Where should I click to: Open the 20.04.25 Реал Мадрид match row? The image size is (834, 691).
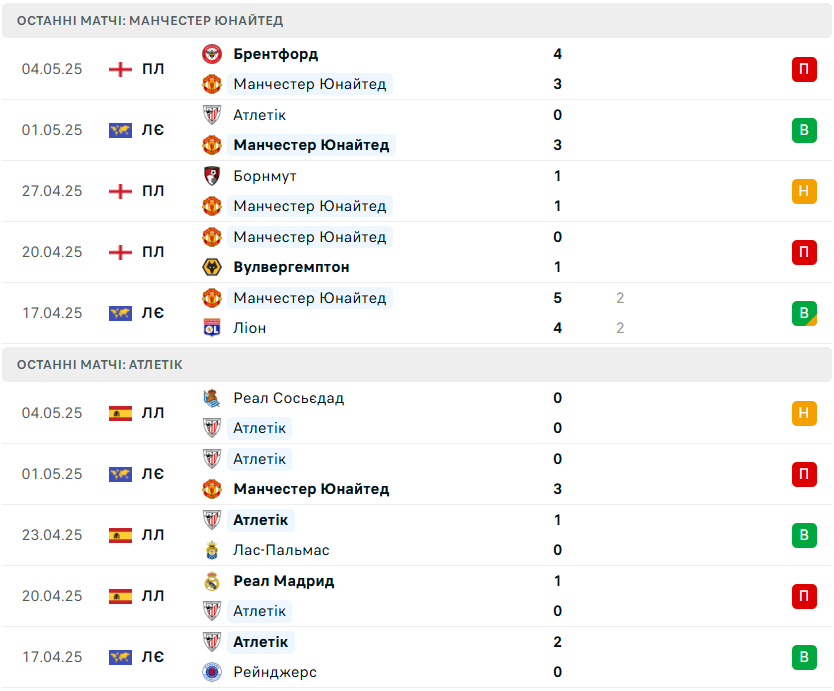point(417,596)
